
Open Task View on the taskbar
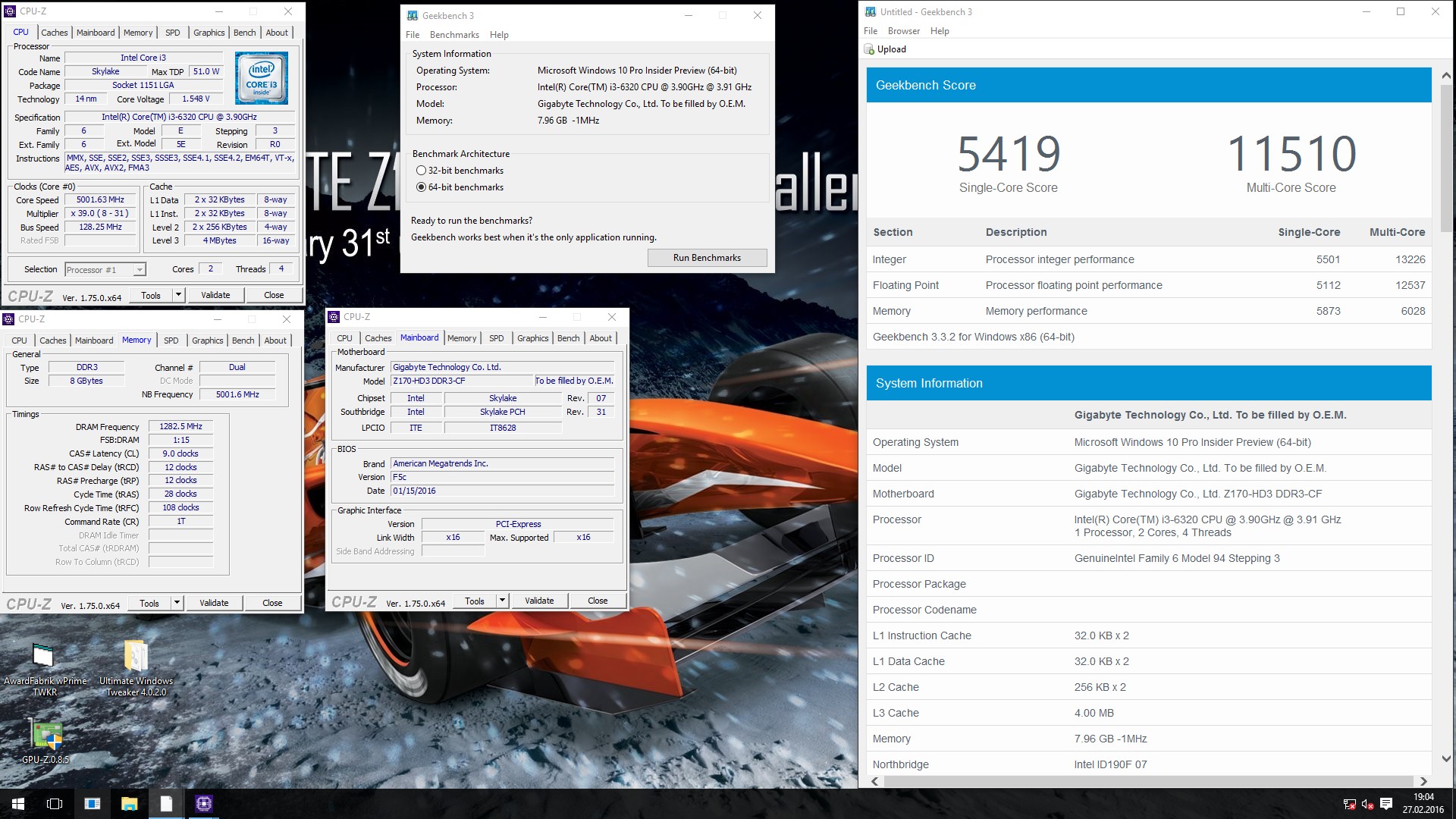pos(55,804)
